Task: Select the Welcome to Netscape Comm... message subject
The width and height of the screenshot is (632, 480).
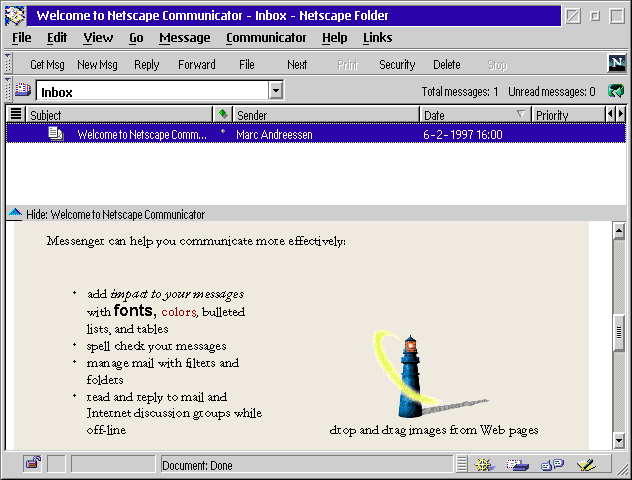Action: [142, 135]
